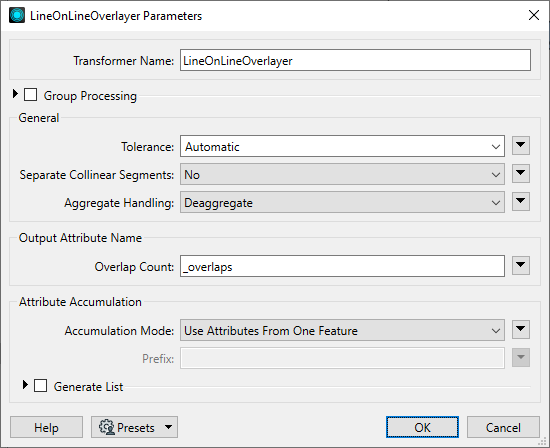Screen dimensions: 550x448
Task: Open Separate Collinear Segments arrow menu button
Action: (x=521, y=174)
